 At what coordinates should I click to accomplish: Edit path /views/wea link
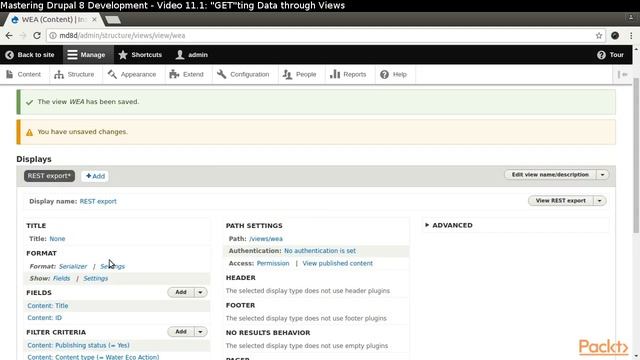pyautogui.click(x=266, y=239)
